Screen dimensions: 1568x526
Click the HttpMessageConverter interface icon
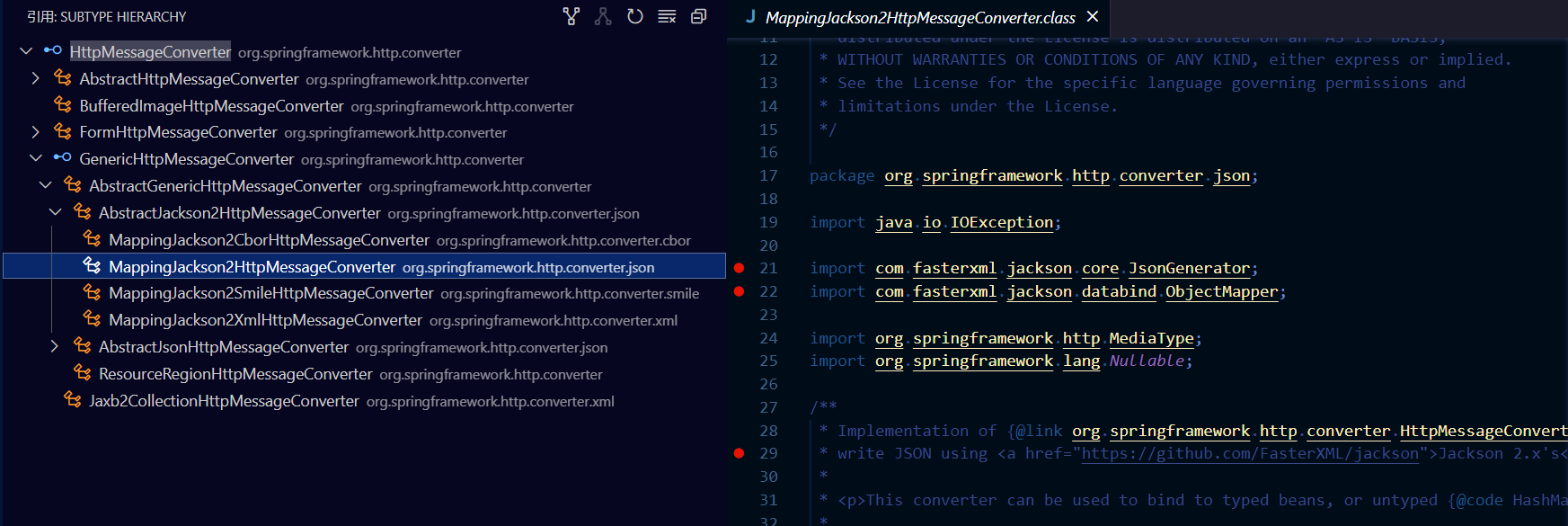pyautogui.click(x=53, y=51)
